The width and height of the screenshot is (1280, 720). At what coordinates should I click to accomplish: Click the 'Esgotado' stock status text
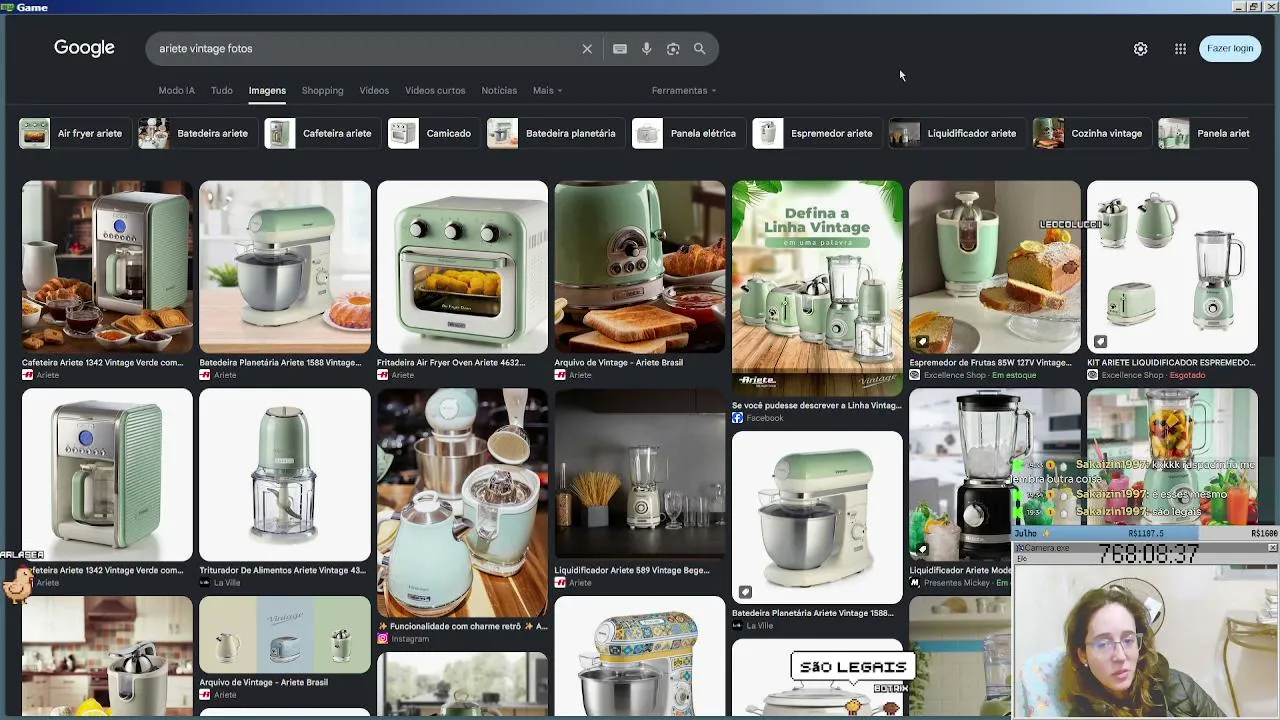pos(1188,375)
